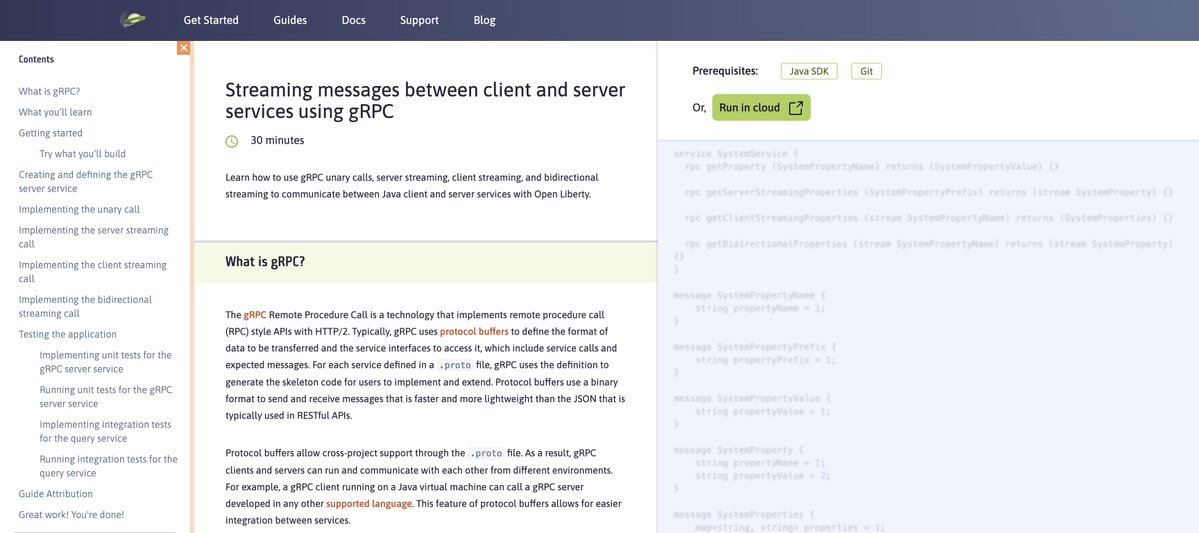Follow the protocol buffers hyperlink
Viewport: 1199px width, 533px height.
[474, 332]
